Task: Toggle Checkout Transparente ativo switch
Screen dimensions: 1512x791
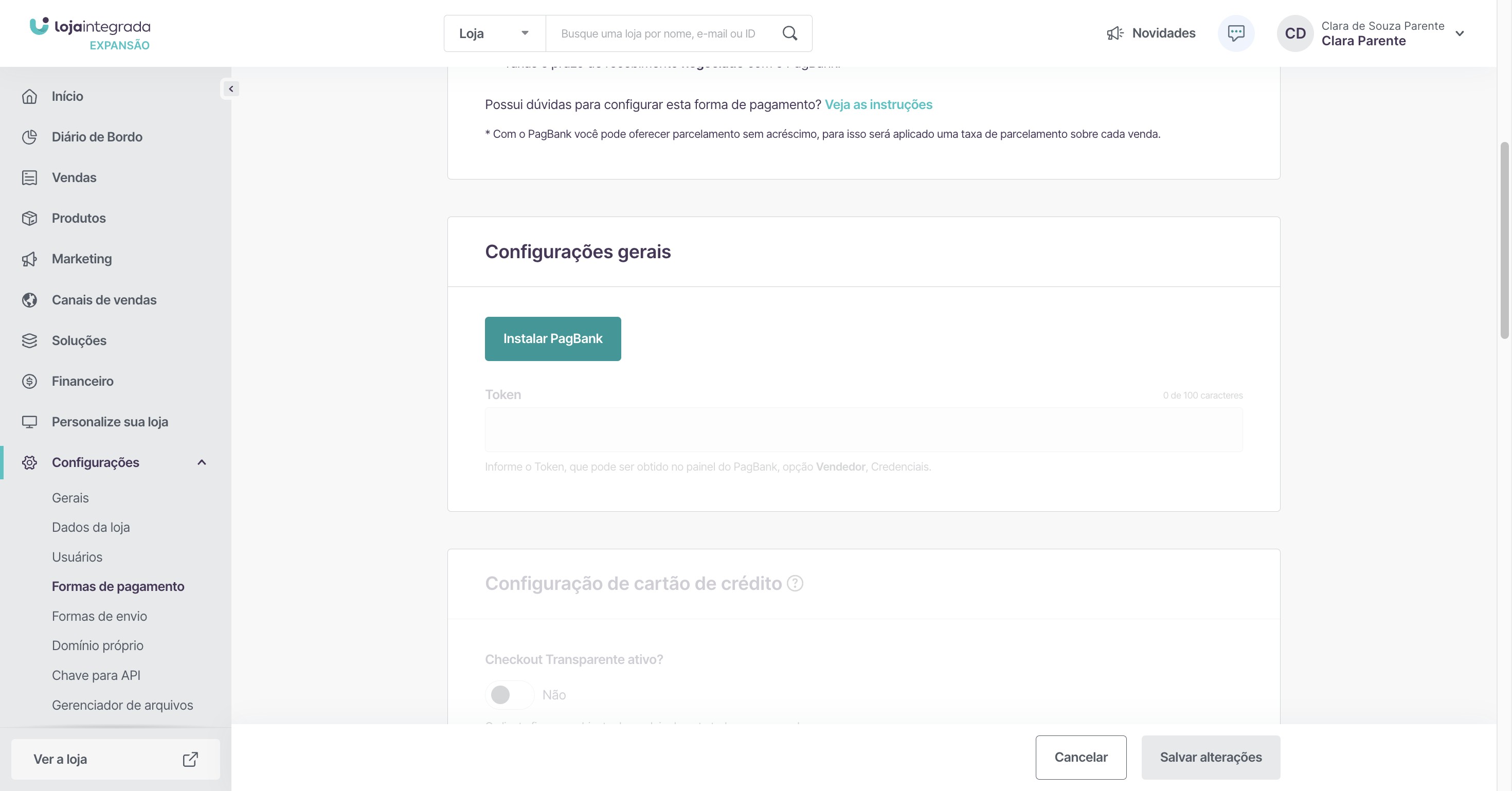Action: [x=509, y=695]
